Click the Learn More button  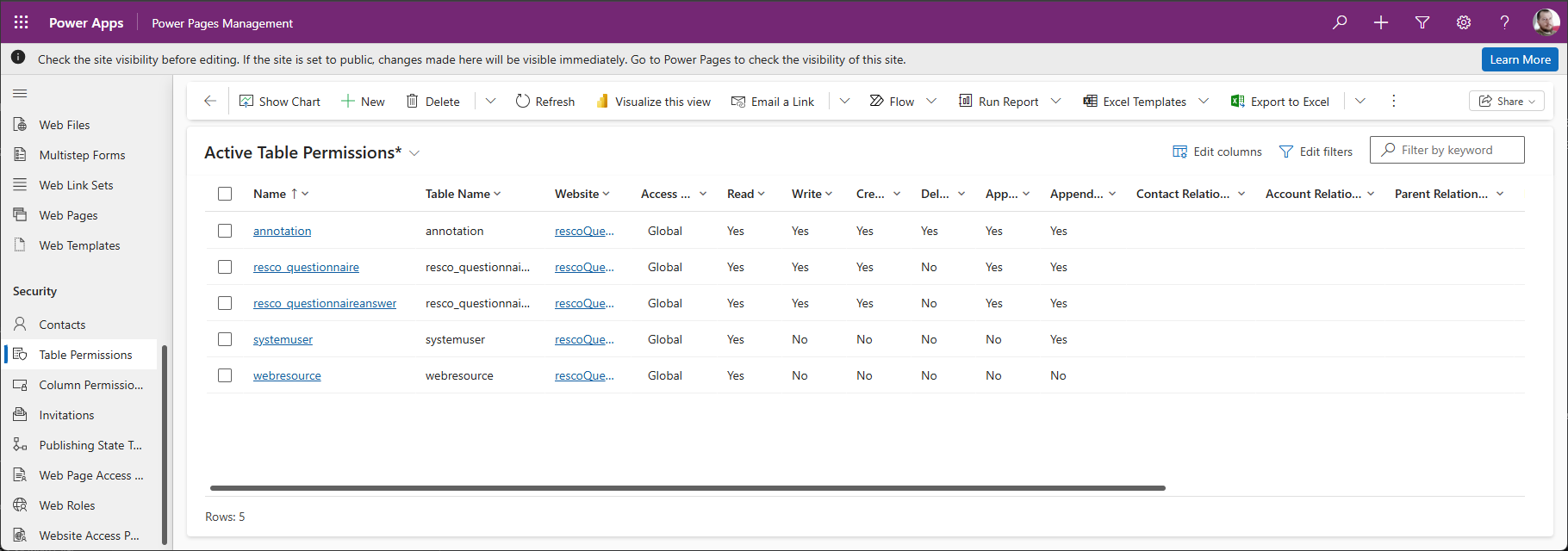coord(1520,59)
